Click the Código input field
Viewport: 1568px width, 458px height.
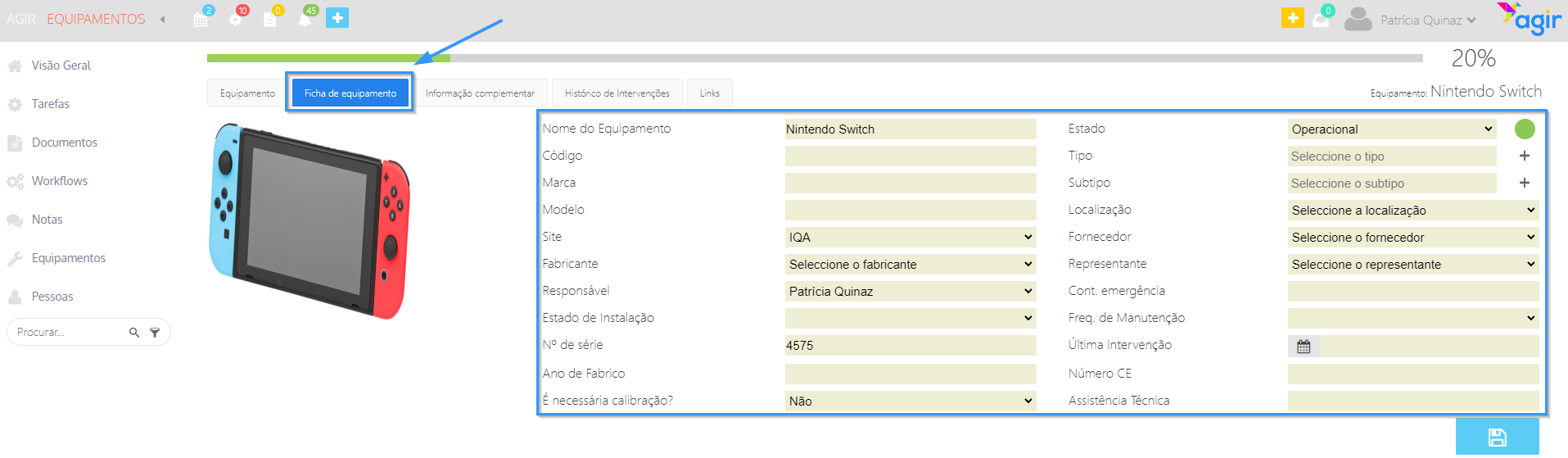tap(911, 156)
